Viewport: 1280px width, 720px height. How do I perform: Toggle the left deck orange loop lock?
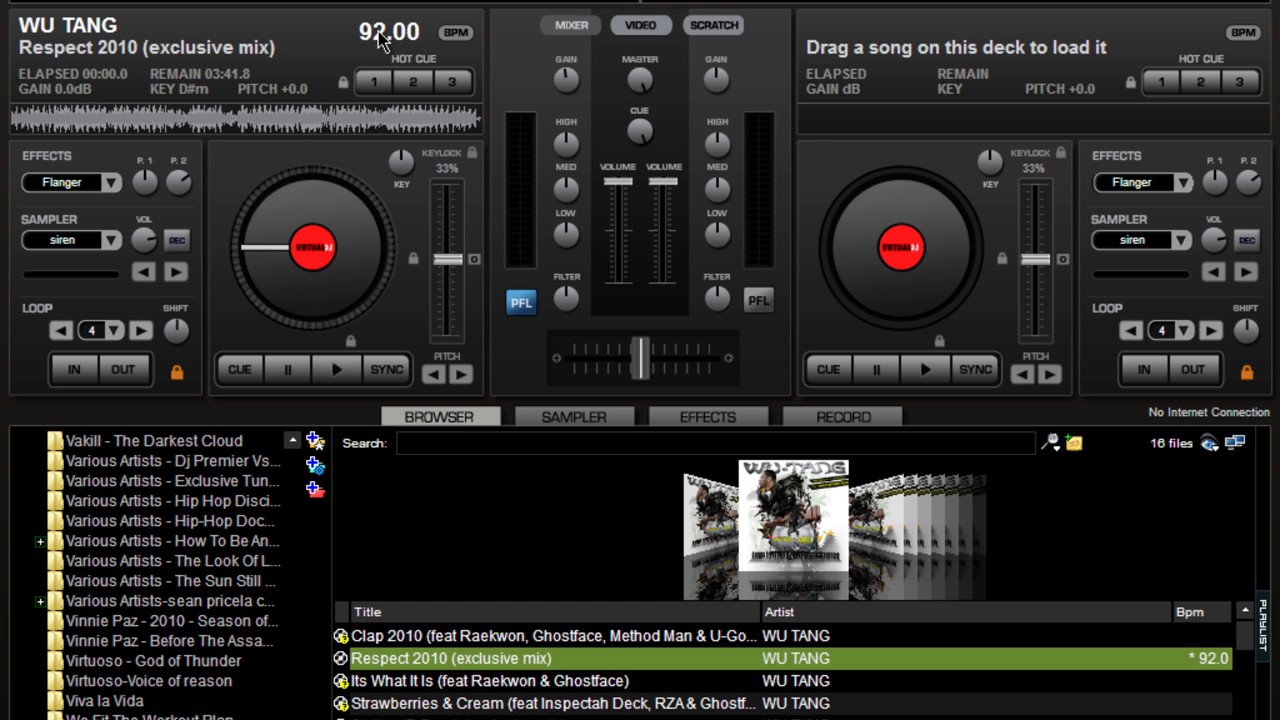[x=177, y=372]
